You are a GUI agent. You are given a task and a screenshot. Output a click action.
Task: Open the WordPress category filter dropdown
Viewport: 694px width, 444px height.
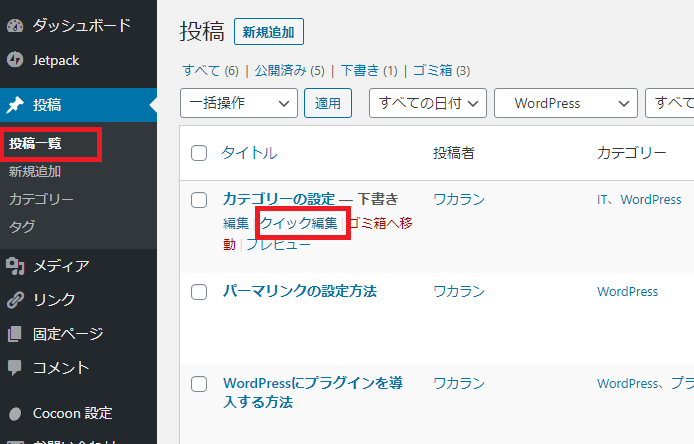pos(566,103)
